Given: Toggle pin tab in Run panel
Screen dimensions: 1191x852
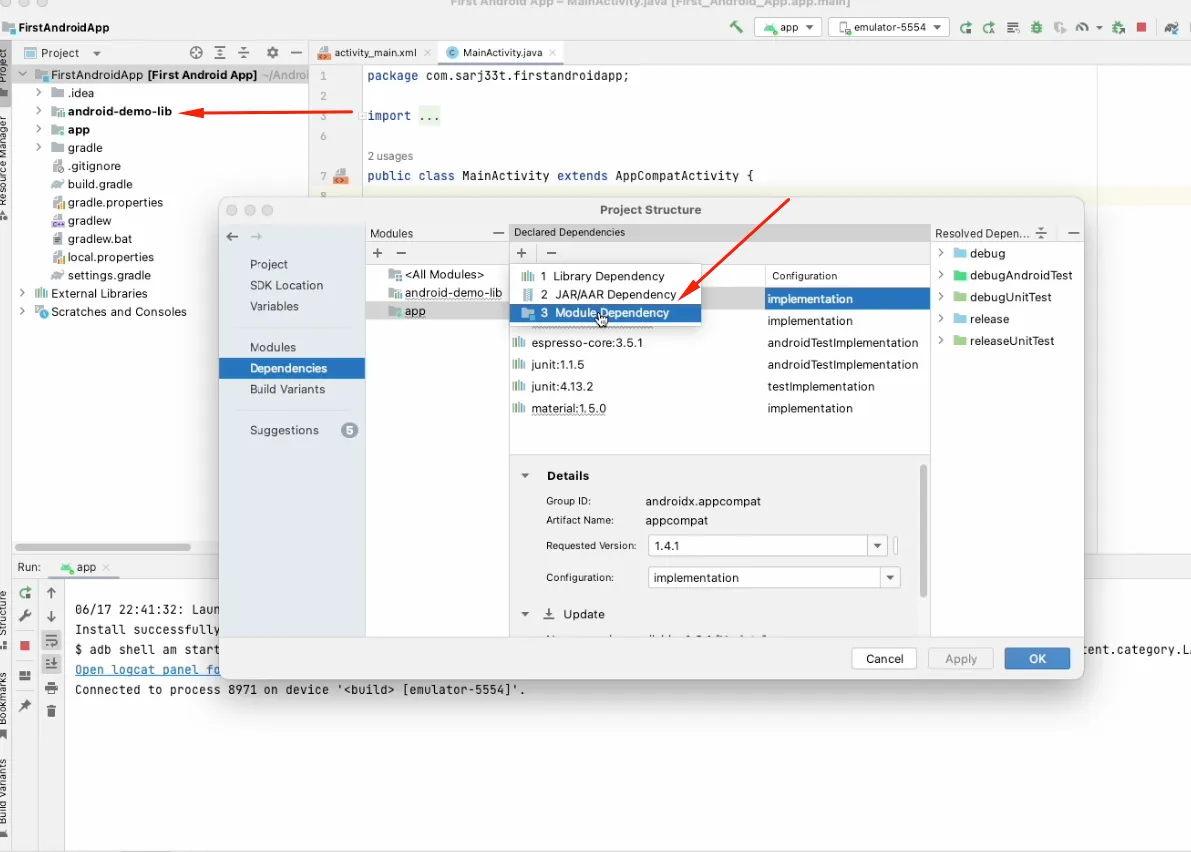Looking at the screenshot, I should pyautogui.click(x=25, y=705).
